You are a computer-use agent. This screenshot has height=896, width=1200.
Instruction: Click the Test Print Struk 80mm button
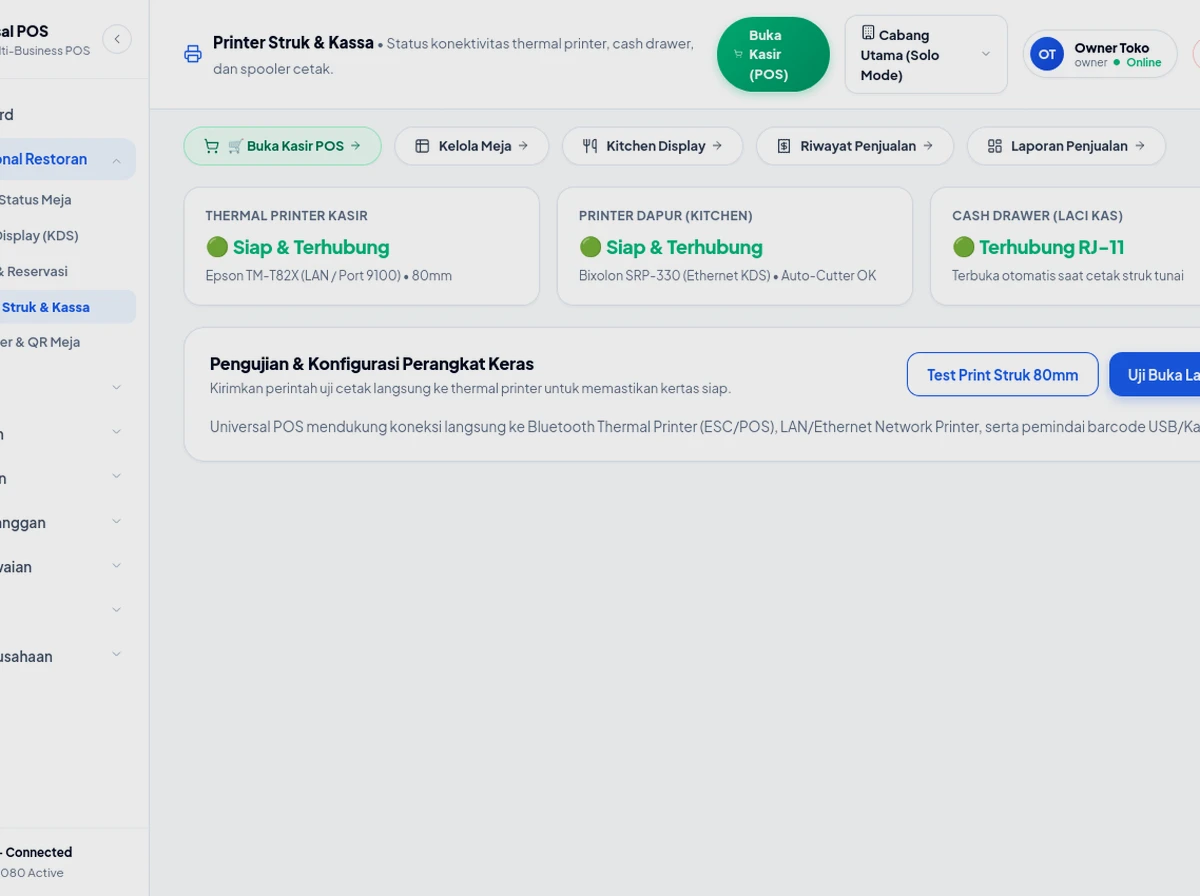click(x=1002, y=374)
